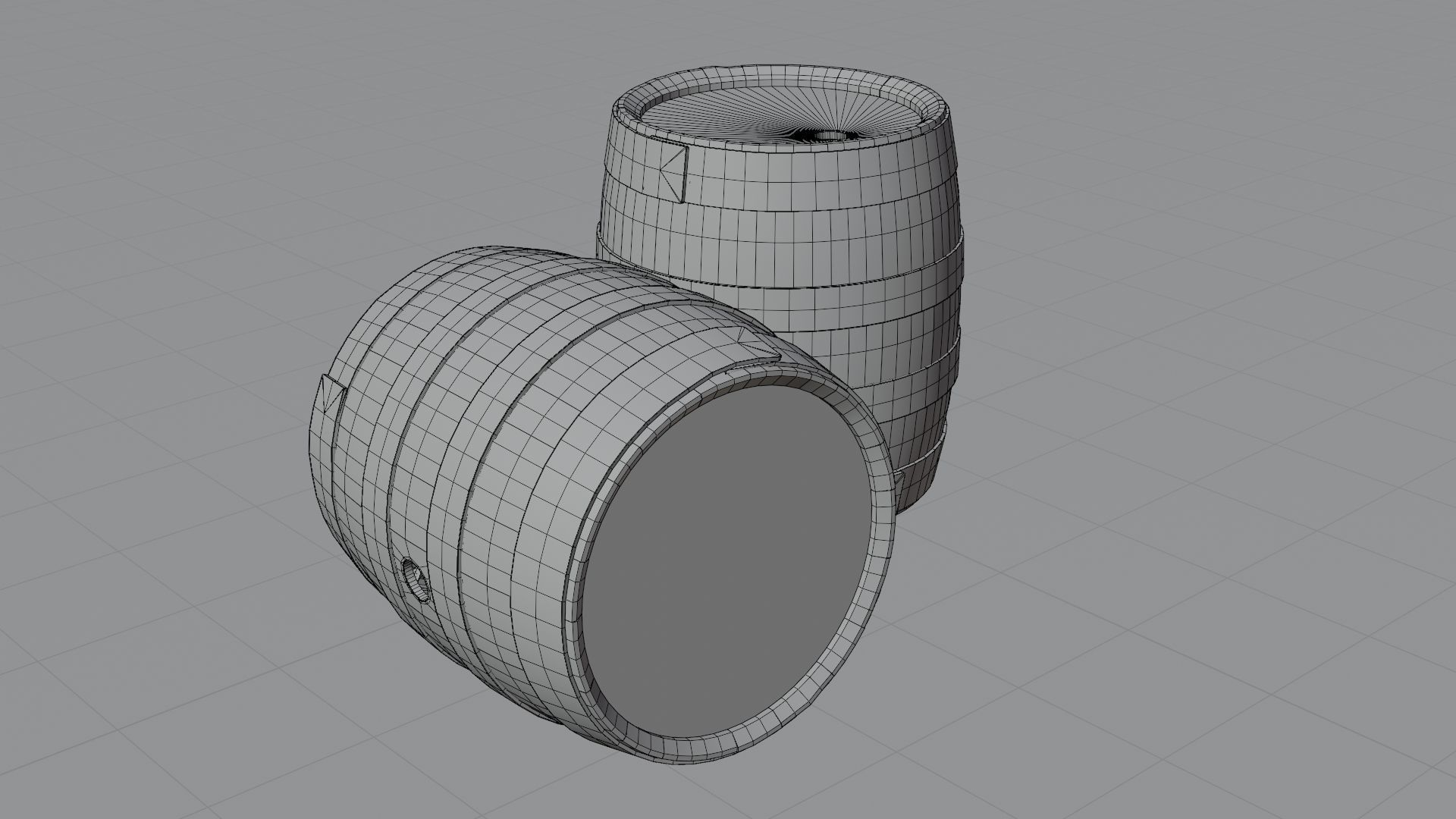
Task: Select the triangular hoop joint near the lying barrel's front rim
Action: click(758, 345)
